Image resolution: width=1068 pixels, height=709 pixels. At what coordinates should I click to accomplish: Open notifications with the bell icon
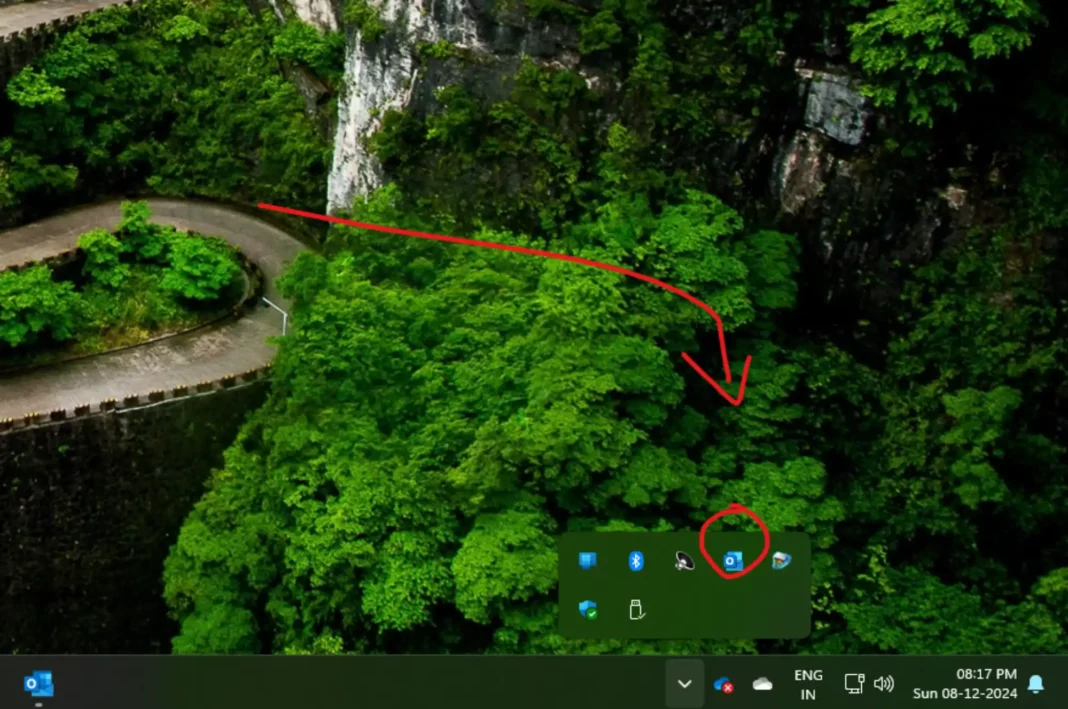(x=1036, y=684)
